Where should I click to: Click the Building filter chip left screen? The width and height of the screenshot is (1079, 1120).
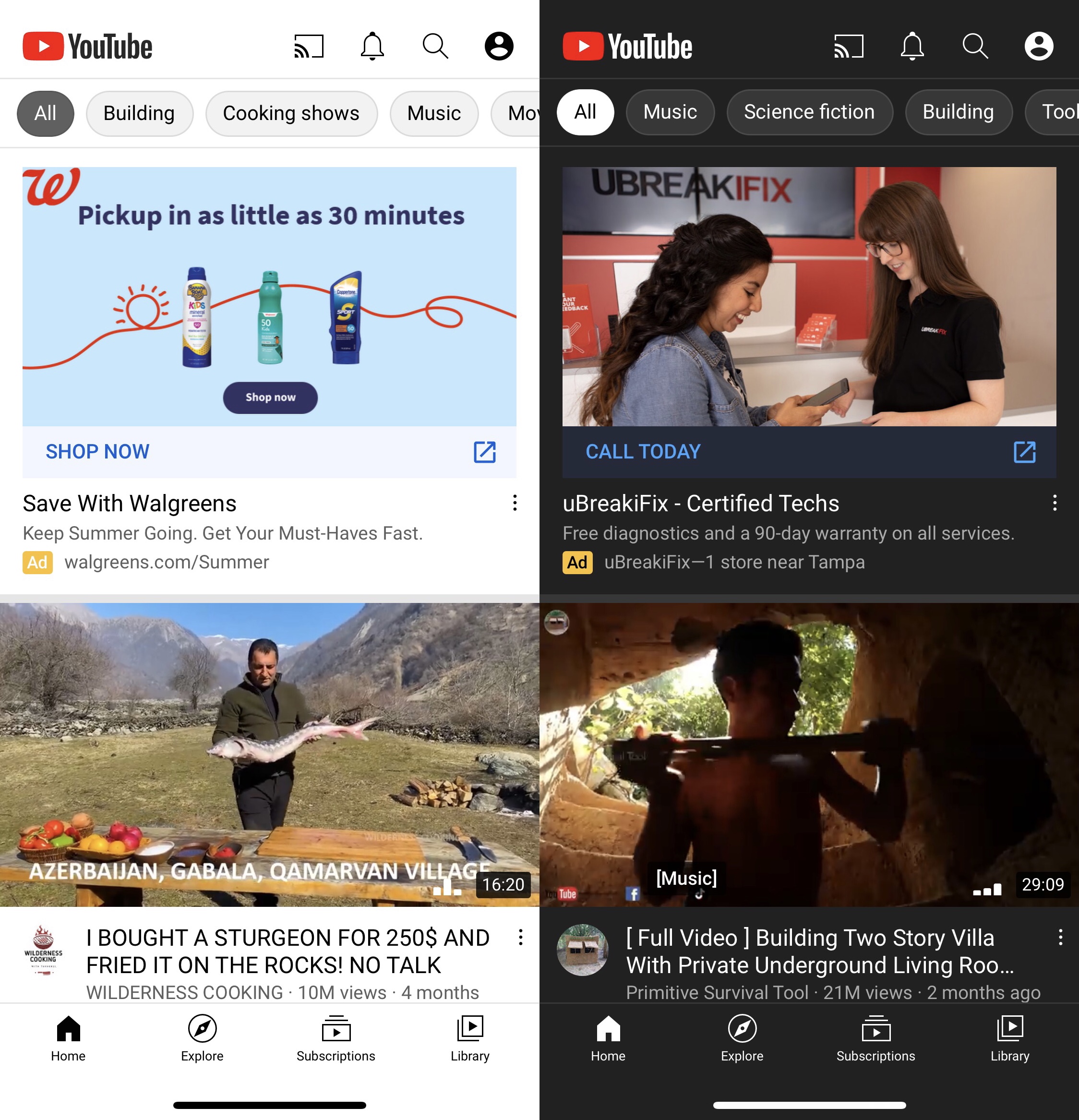(x=139, y=112)
